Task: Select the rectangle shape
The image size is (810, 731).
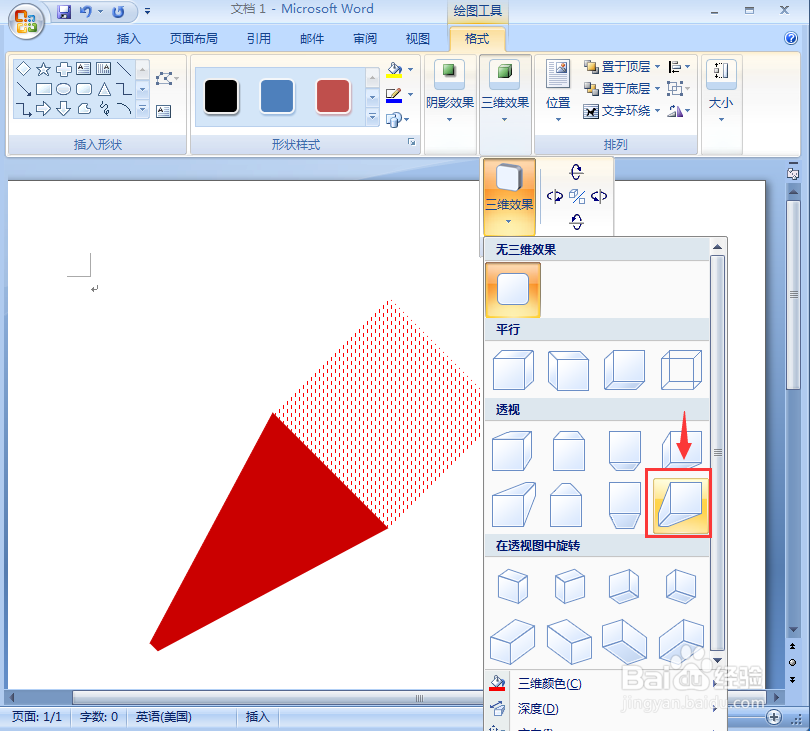Action: click(x=43, y=89)
